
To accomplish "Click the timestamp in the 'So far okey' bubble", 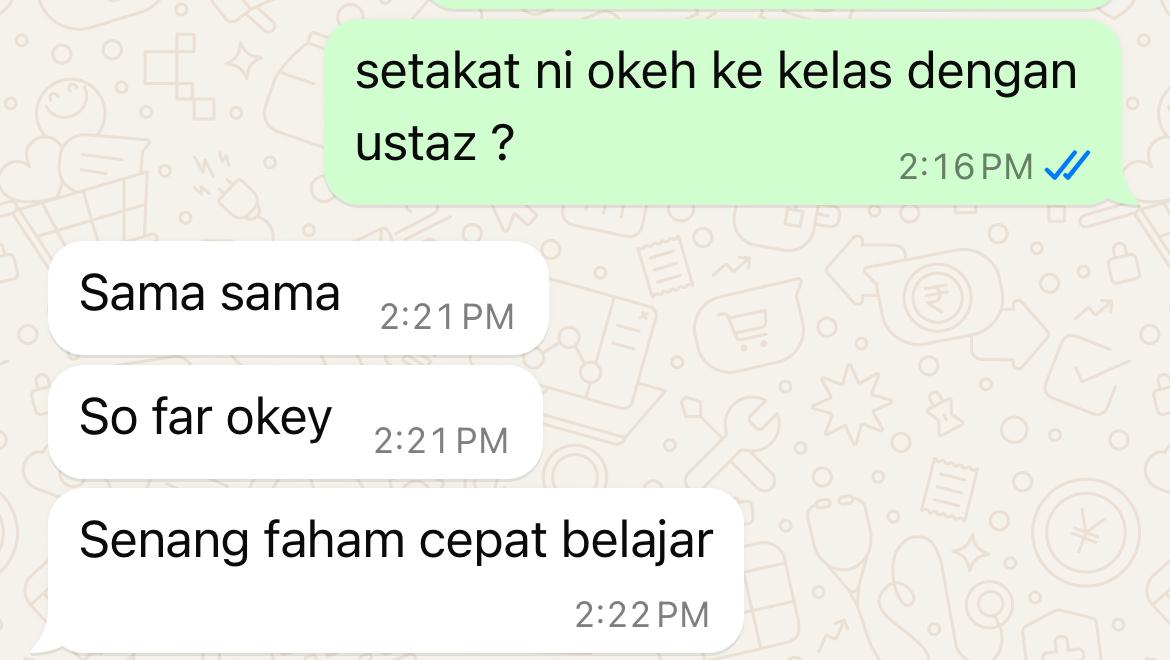I will (441, 441).
